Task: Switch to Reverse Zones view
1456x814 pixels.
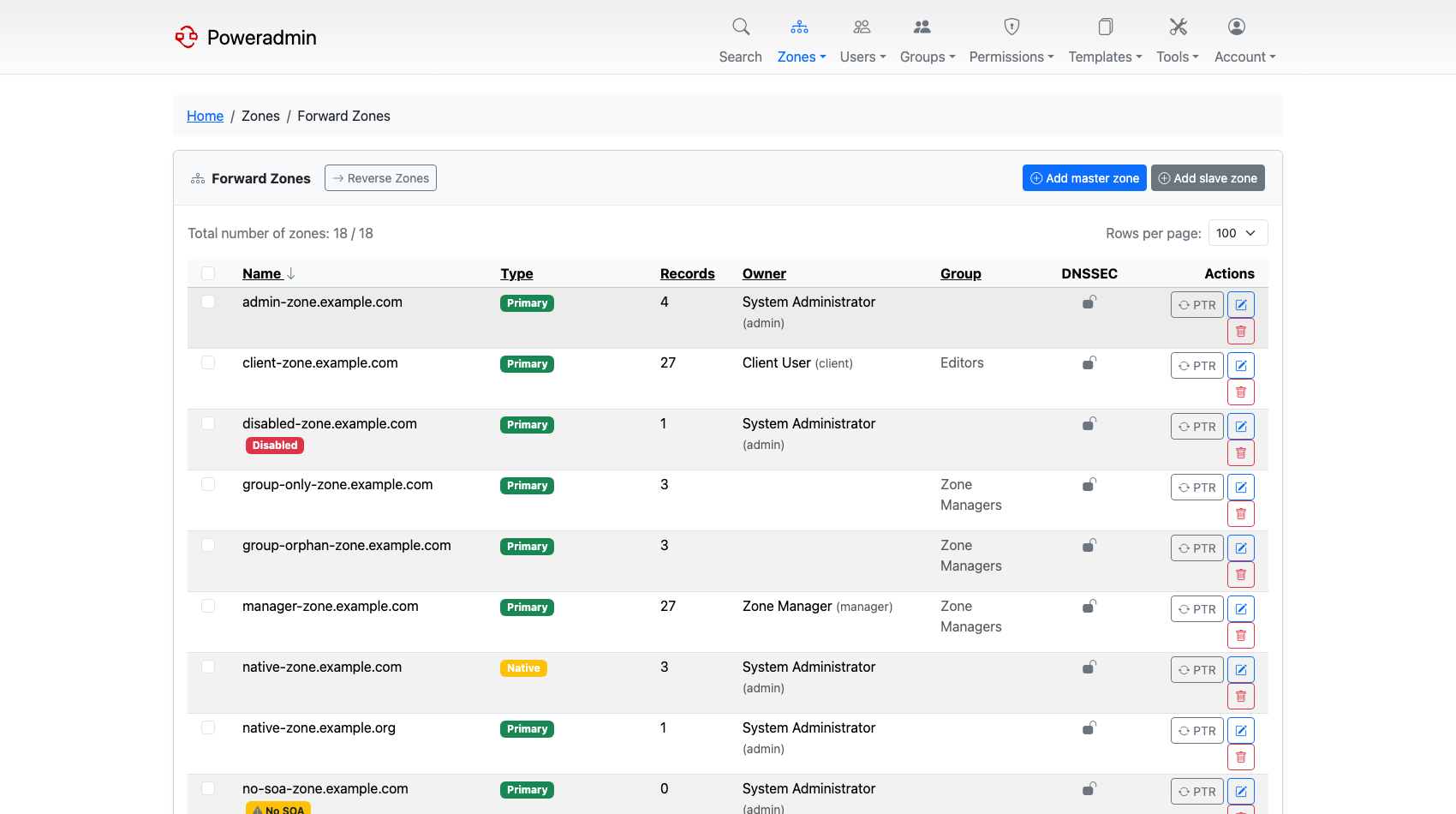Action: pyautogui.click(x=380, y=178)
